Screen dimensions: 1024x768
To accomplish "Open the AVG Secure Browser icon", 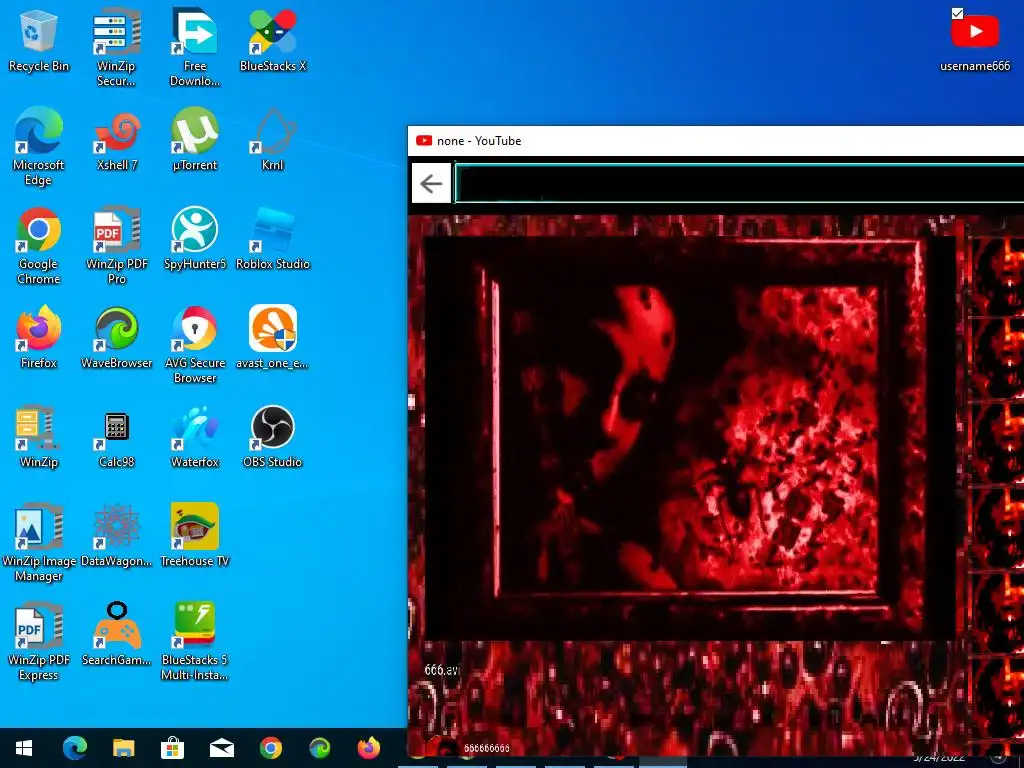I will (195, 345).
